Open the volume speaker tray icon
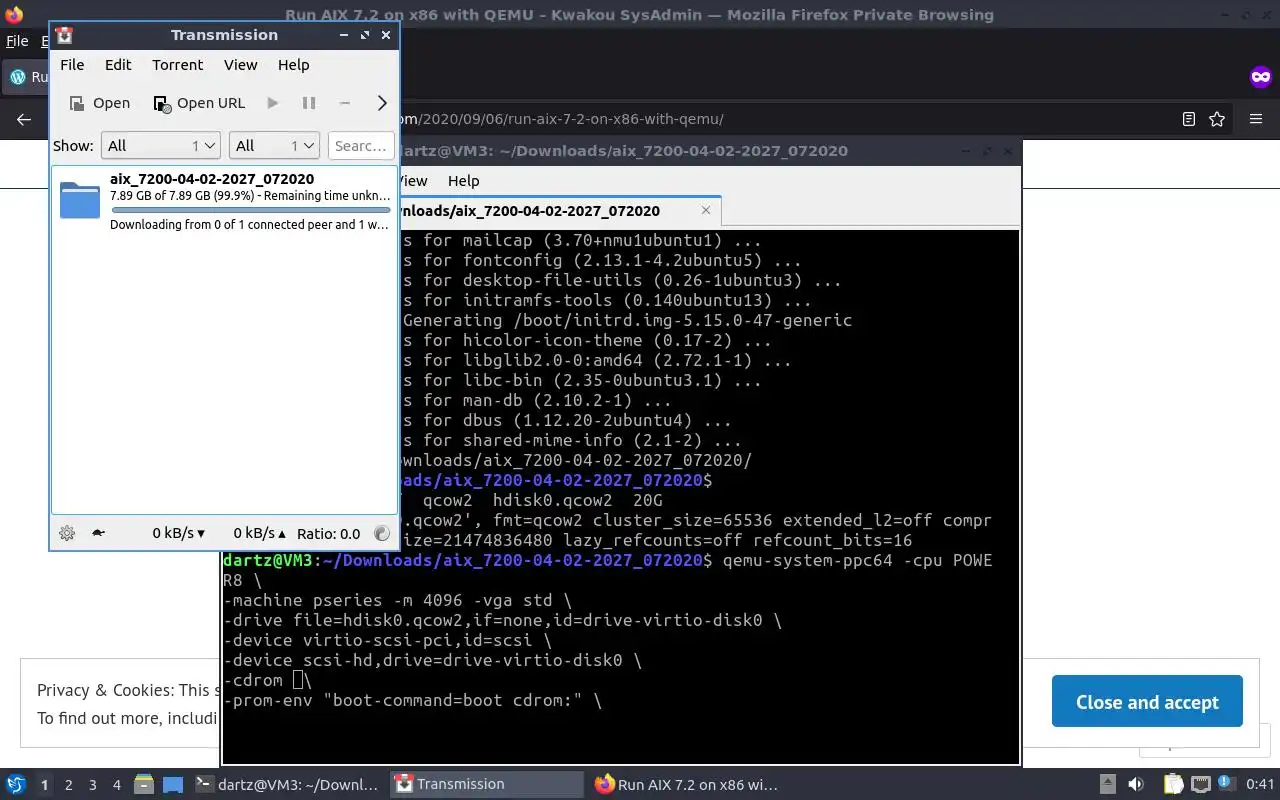Viewport: 1280px width, 800px height. pyautogui.click(x=1136, y=784)
